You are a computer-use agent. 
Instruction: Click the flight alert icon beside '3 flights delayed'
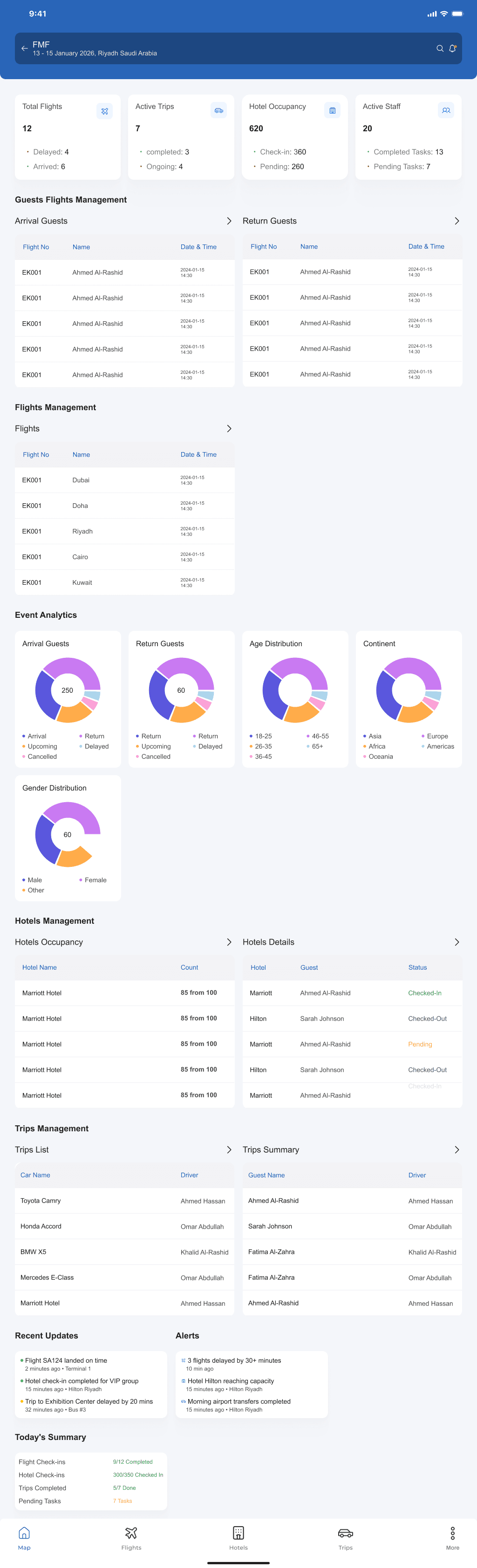(x=184, y=1360)
